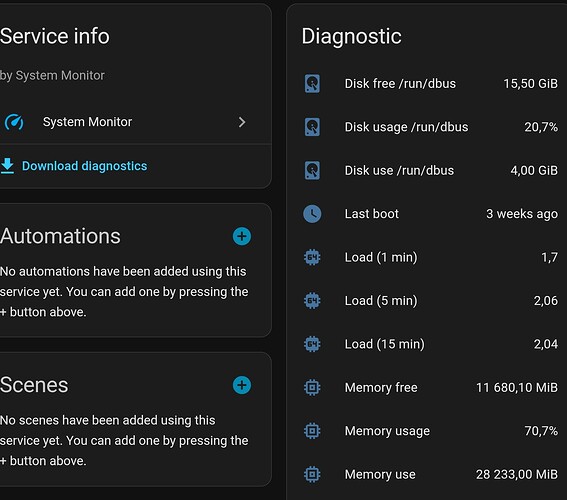
Task: Click the Last boot clock icon
Action: click(x=312, y=214)
